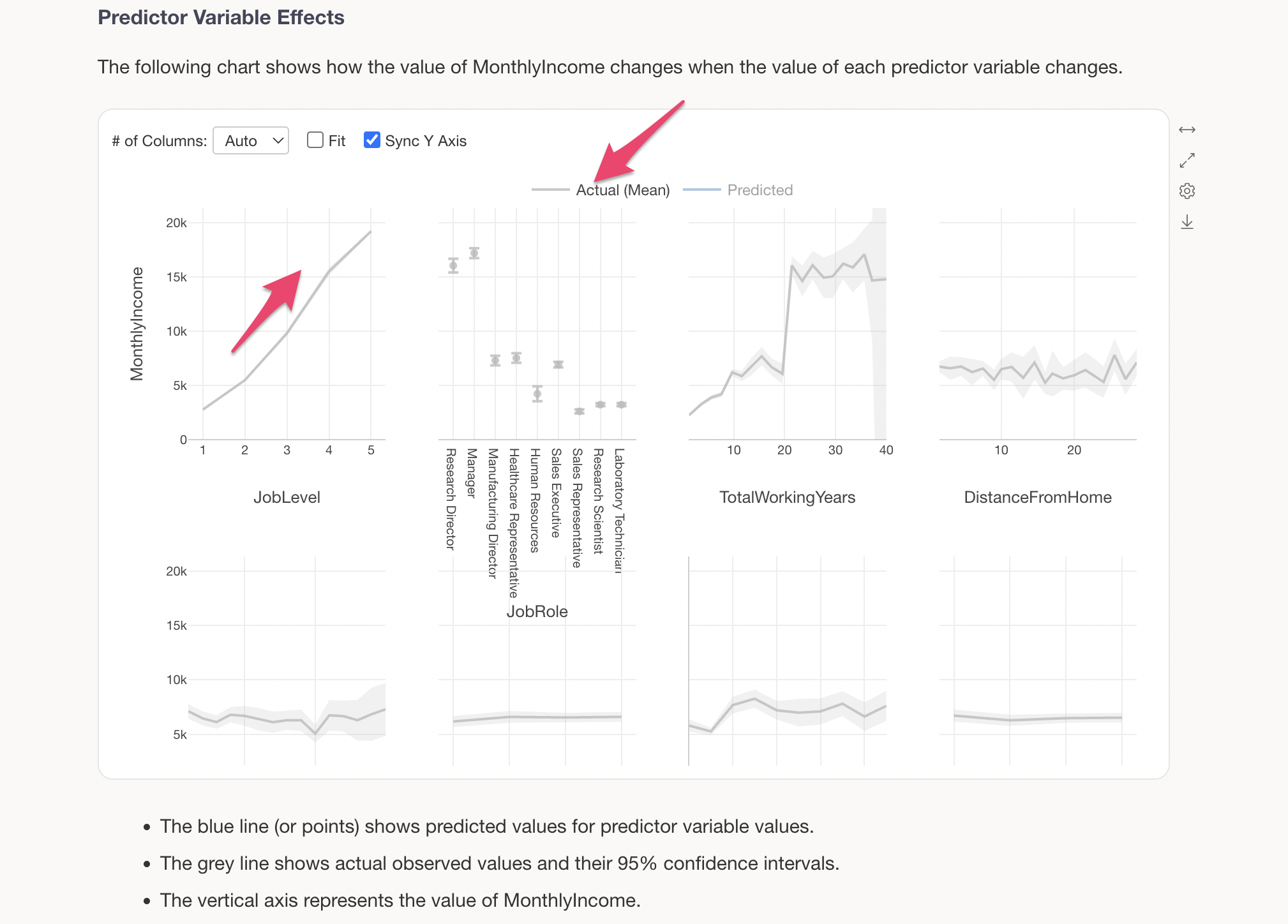Click the DistanceFromHome chart title

tap(1037, 497)
